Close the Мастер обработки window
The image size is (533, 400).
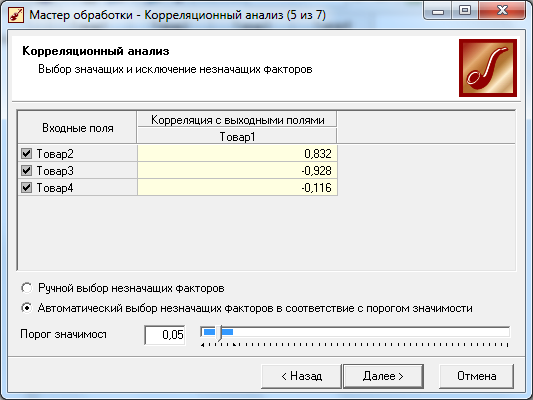[x=502, y=11]
